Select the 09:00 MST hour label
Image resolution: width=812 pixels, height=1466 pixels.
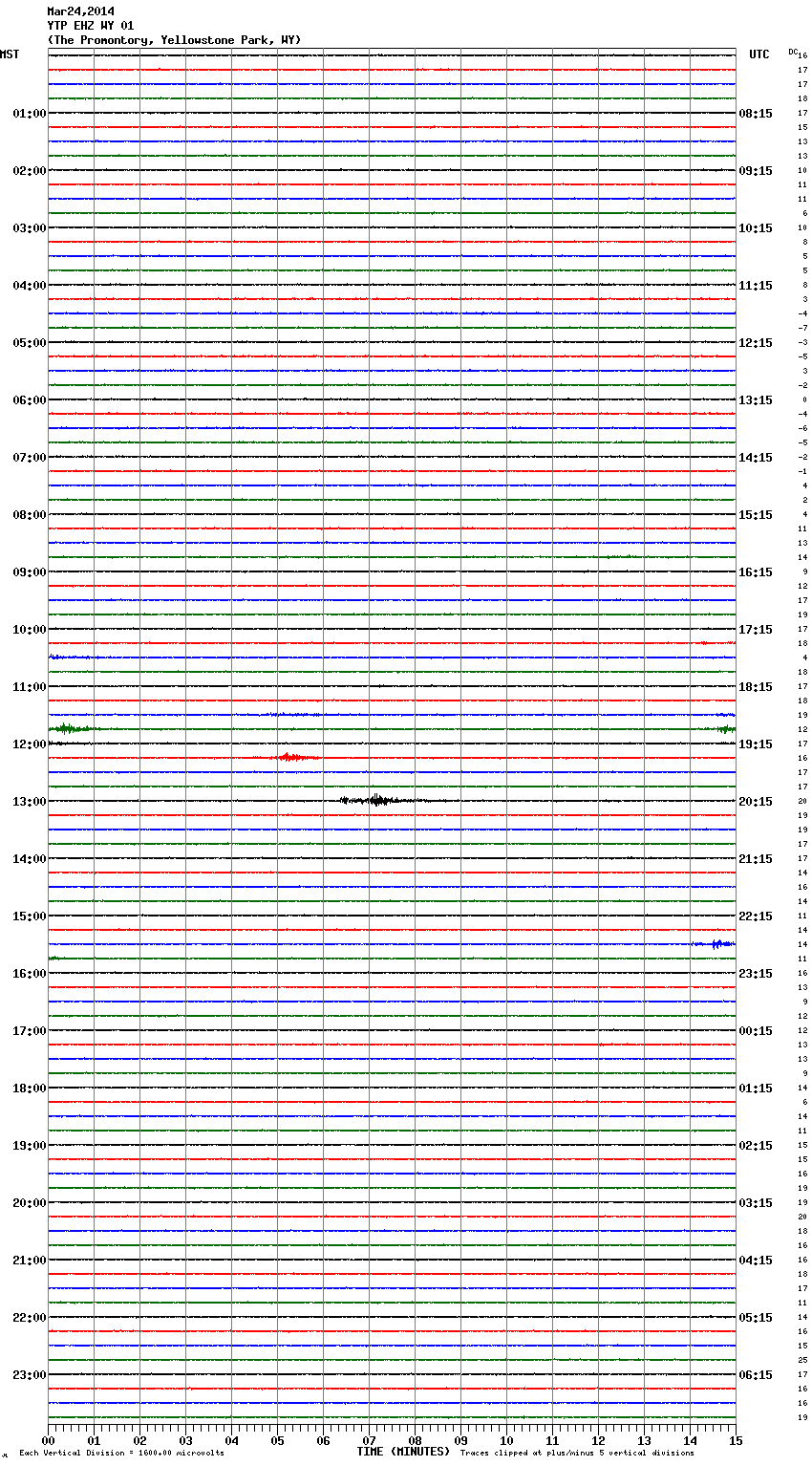(x=29, y=572)
